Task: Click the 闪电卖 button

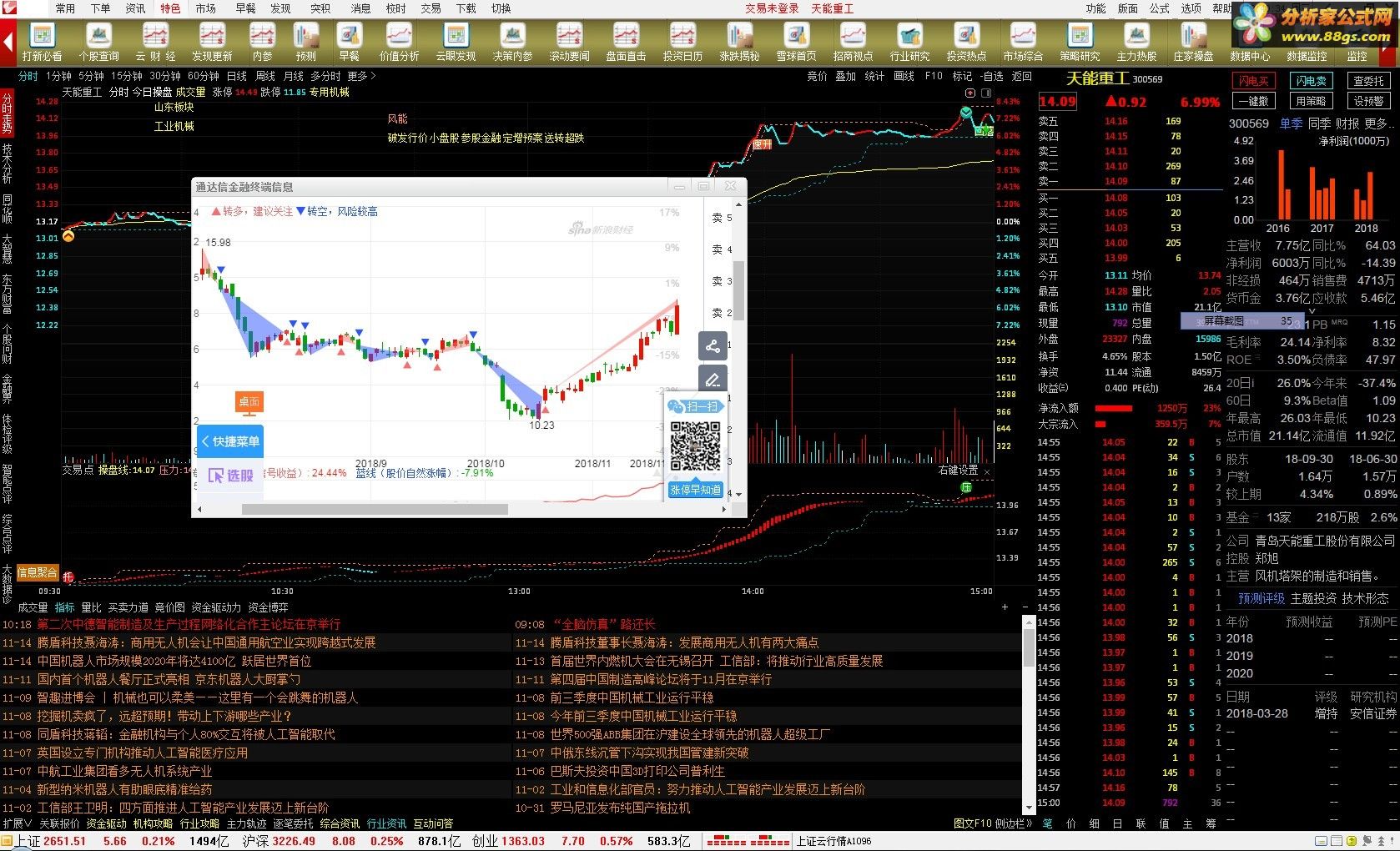Action: pyautogui.click(x=1311, y=81)
